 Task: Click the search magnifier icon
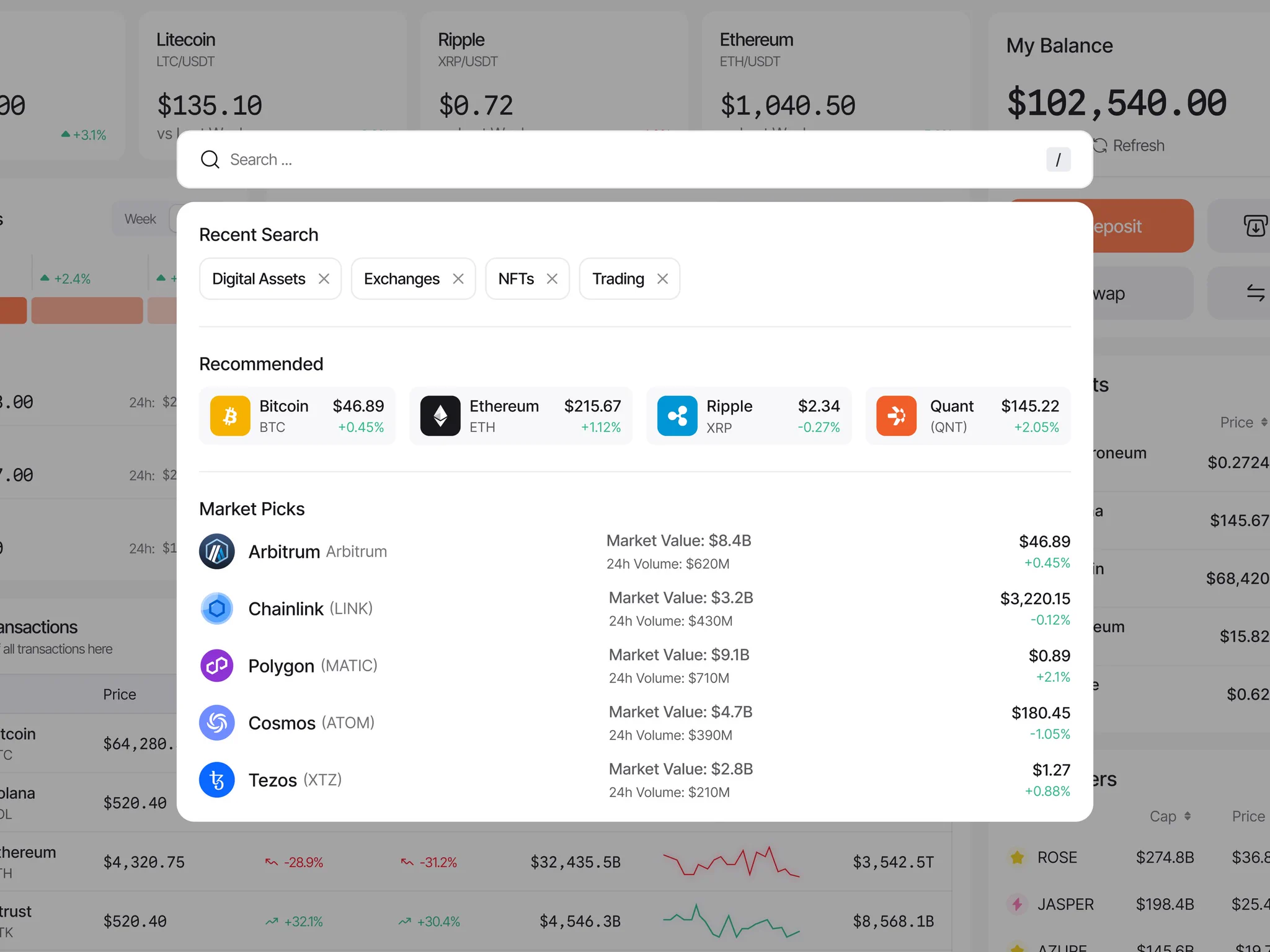click(x=210, y=160)
